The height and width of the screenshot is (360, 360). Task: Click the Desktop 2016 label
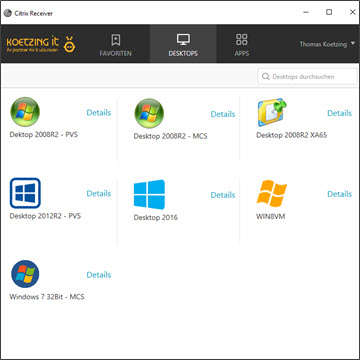coord(155,217)
